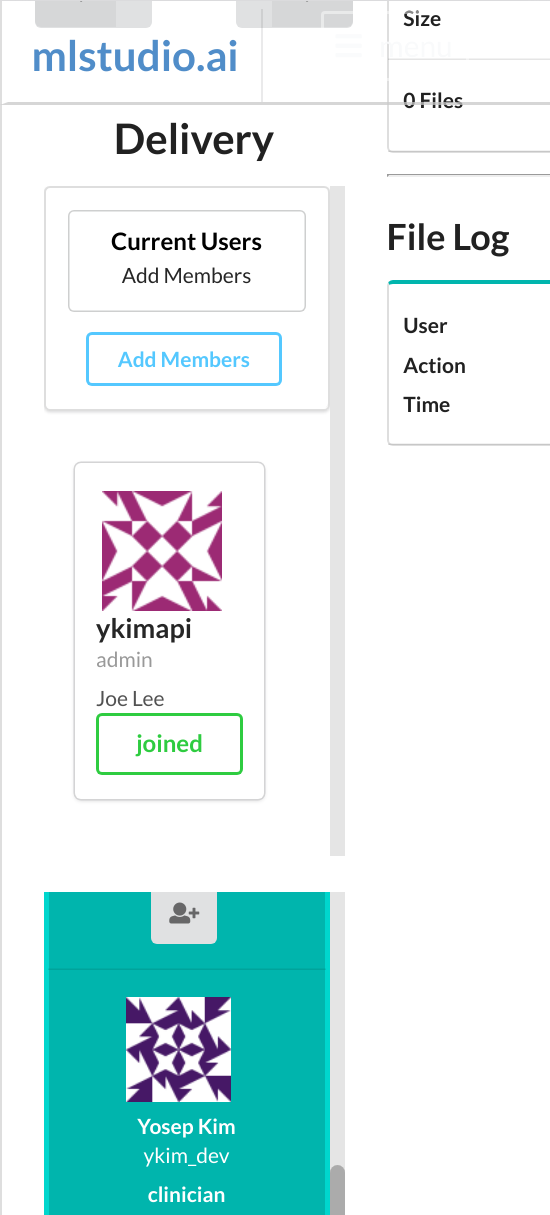The image size is (550, 1215).
Task: Select the Yosep Kim name label
Action: click(x=187, y=1127)
